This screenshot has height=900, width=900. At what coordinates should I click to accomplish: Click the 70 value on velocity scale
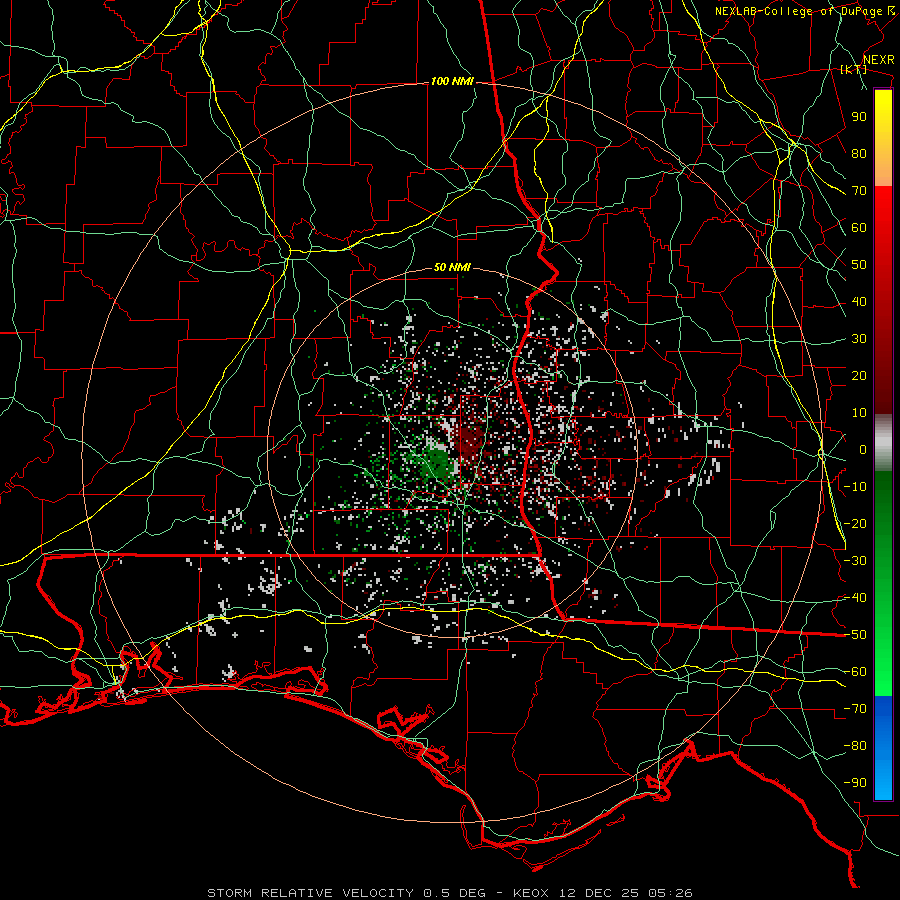pyautogui.click(x=859, y=191)
